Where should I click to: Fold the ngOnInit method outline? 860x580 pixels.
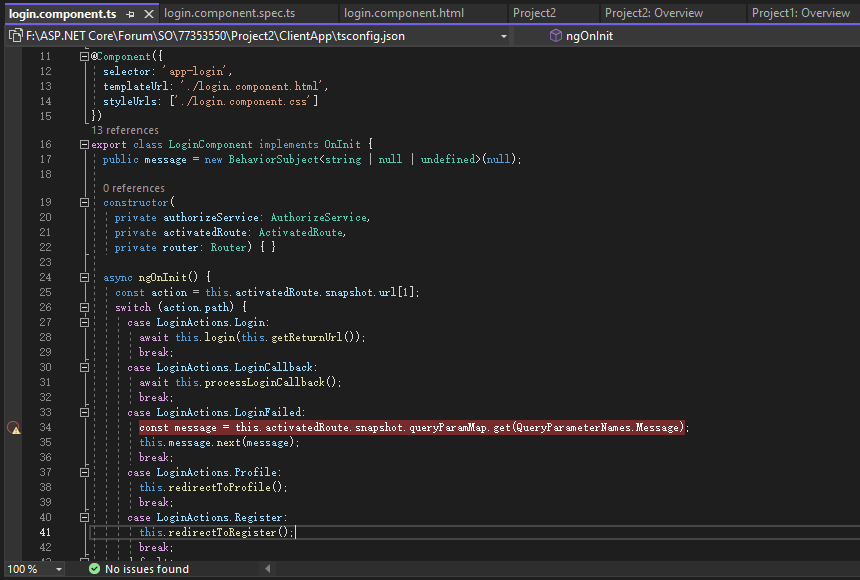click(84, 277)
